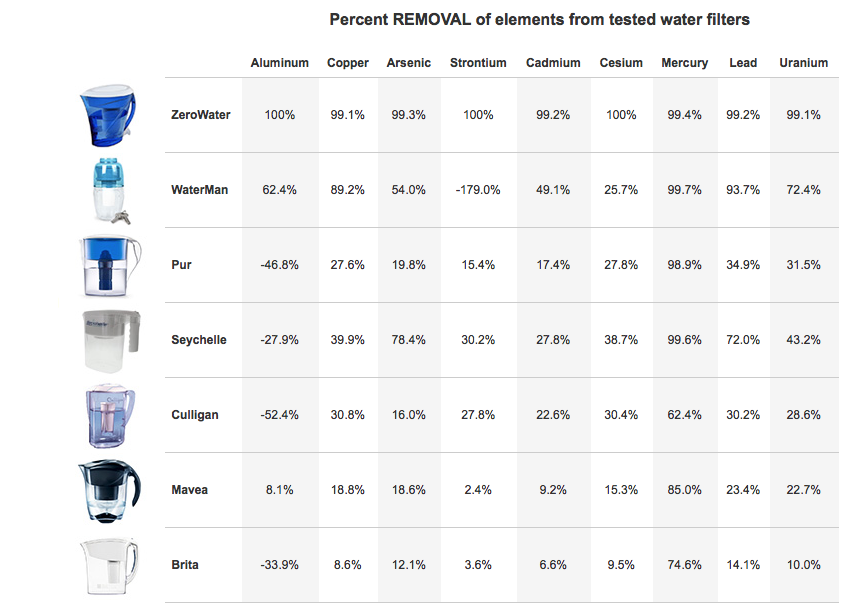Click the Cadmium column header
The height and width of the screenshot is (615, 860).
coord(553,63)
